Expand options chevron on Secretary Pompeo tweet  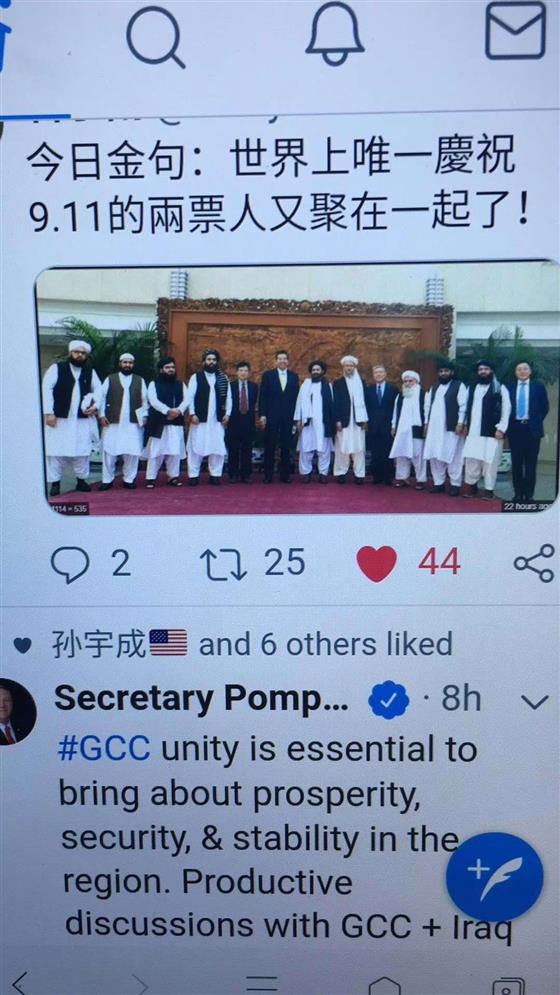[535, 702]
